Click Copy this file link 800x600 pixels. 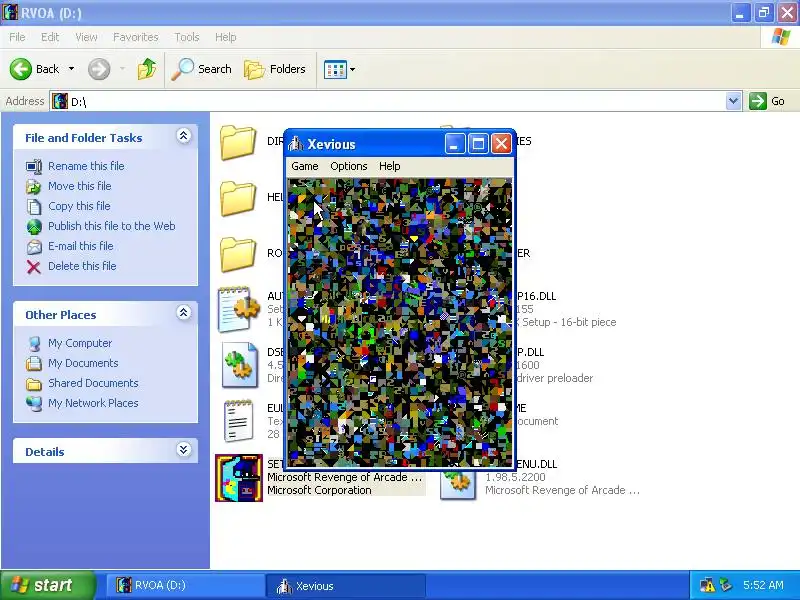[x=79, y=206]
